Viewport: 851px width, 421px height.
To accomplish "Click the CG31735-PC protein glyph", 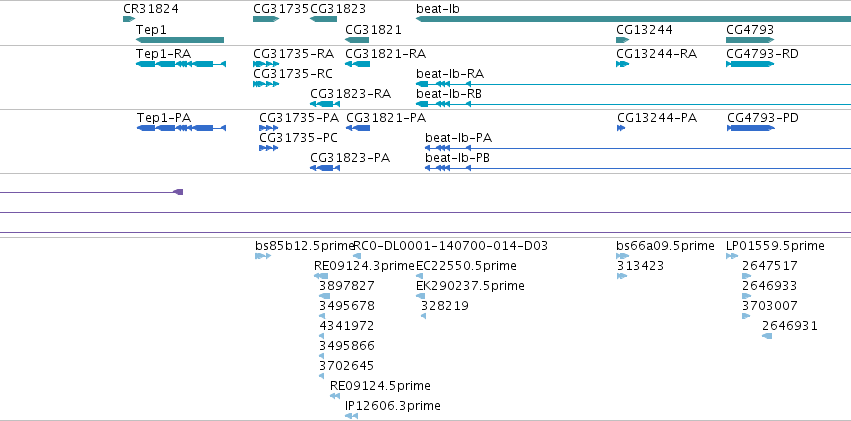I will click(x=269, y=148).
